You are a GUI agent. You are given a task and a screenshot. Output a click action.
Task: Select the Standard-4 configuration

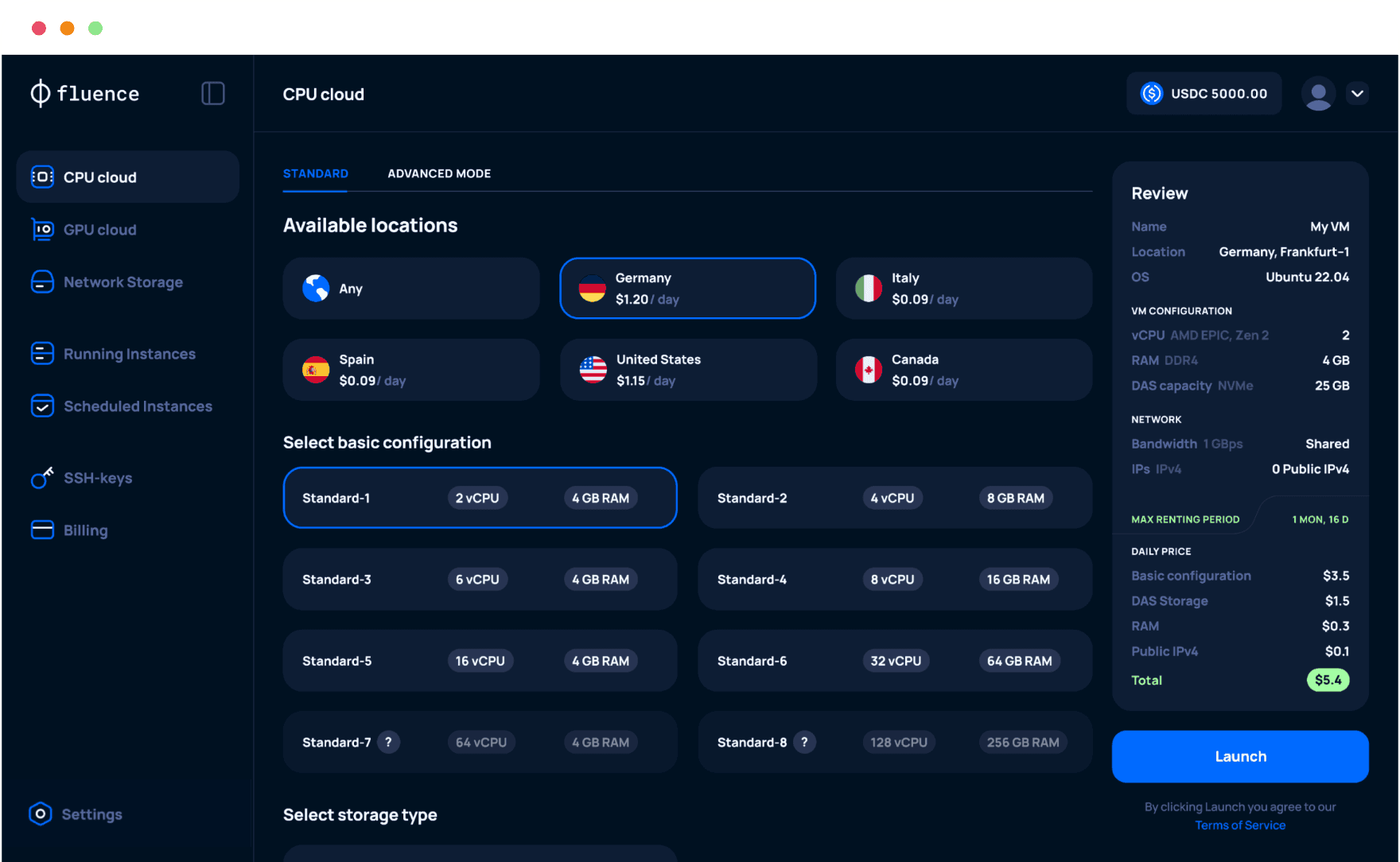(x=894, y=579)
